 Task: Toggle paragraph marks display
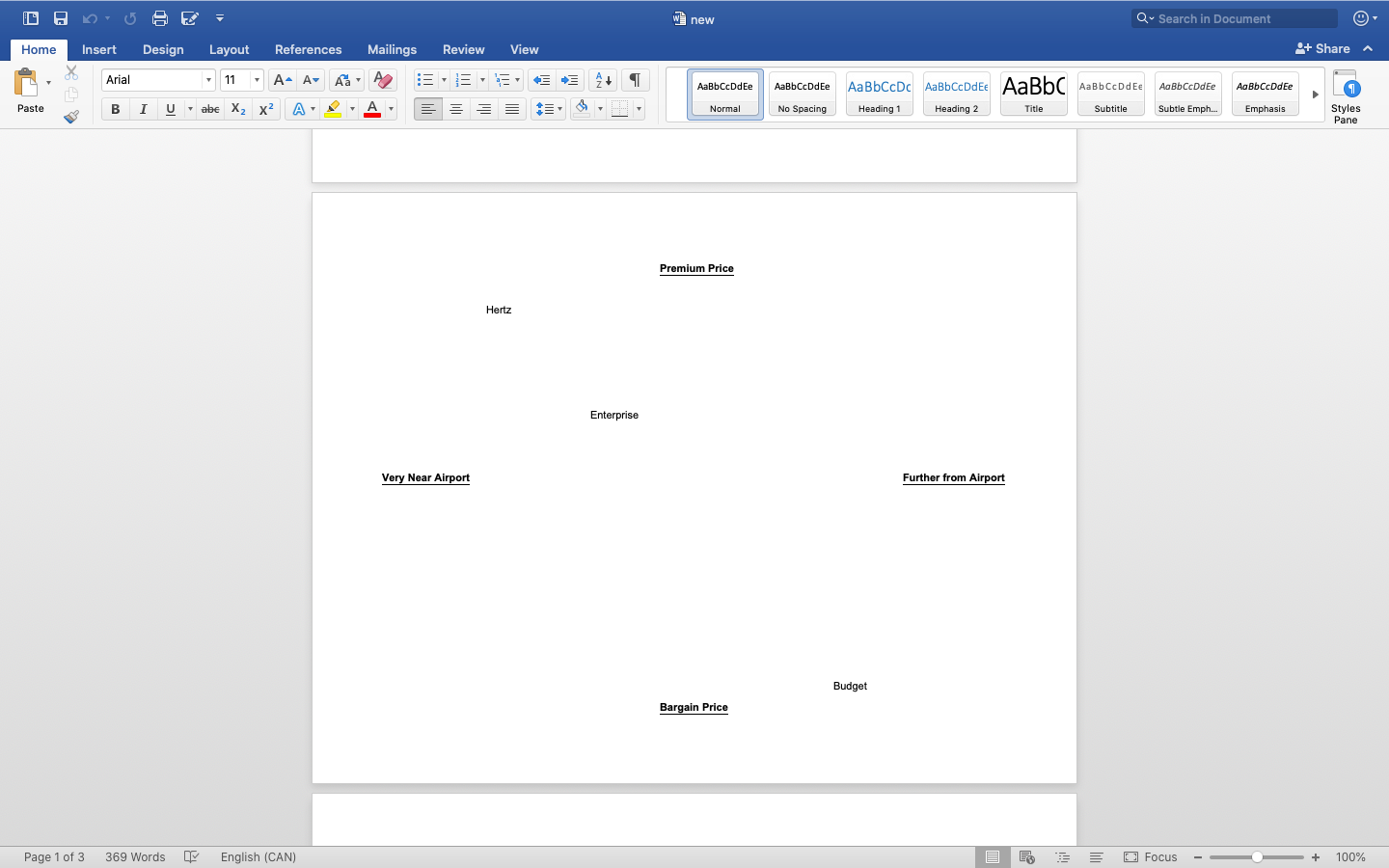click(635, 80)
